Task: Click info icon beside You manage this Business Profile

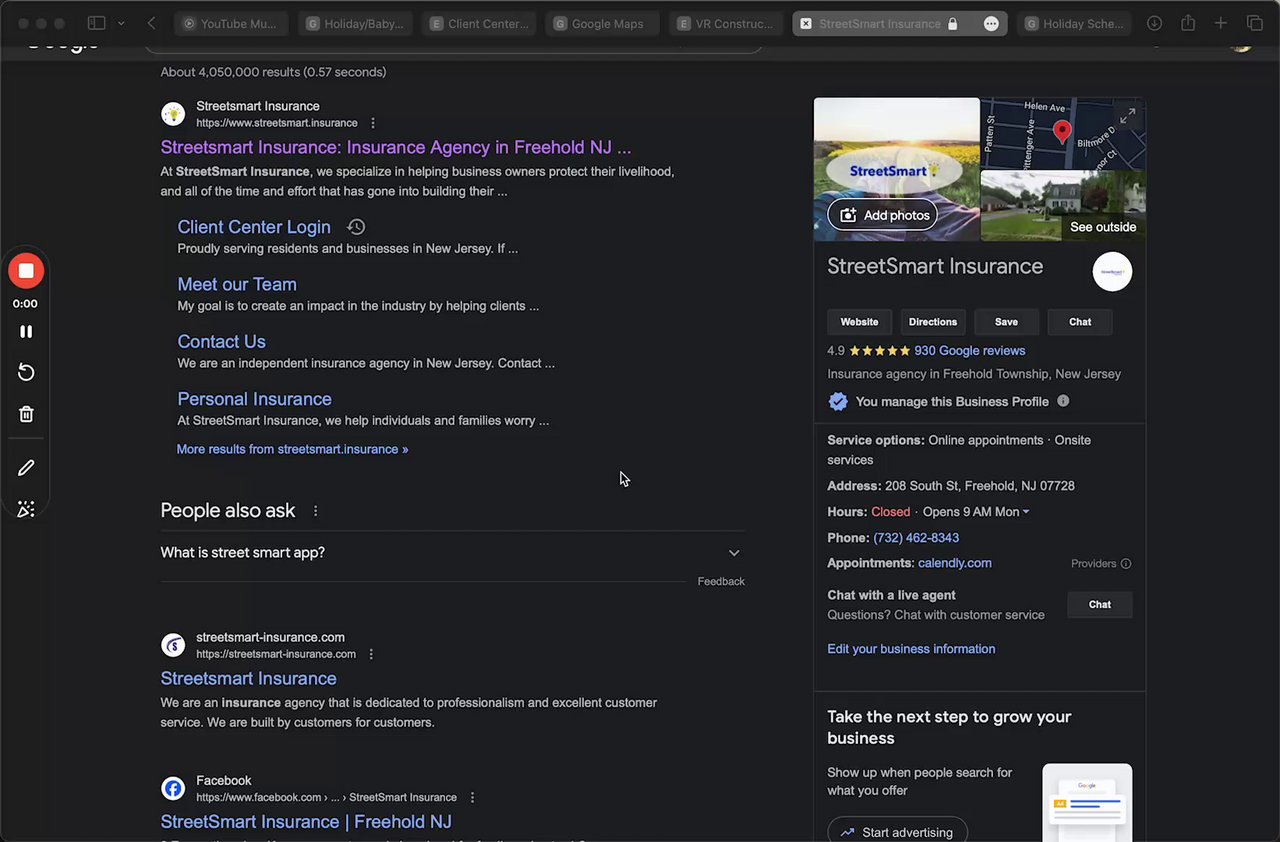Action: [1063, 401]
